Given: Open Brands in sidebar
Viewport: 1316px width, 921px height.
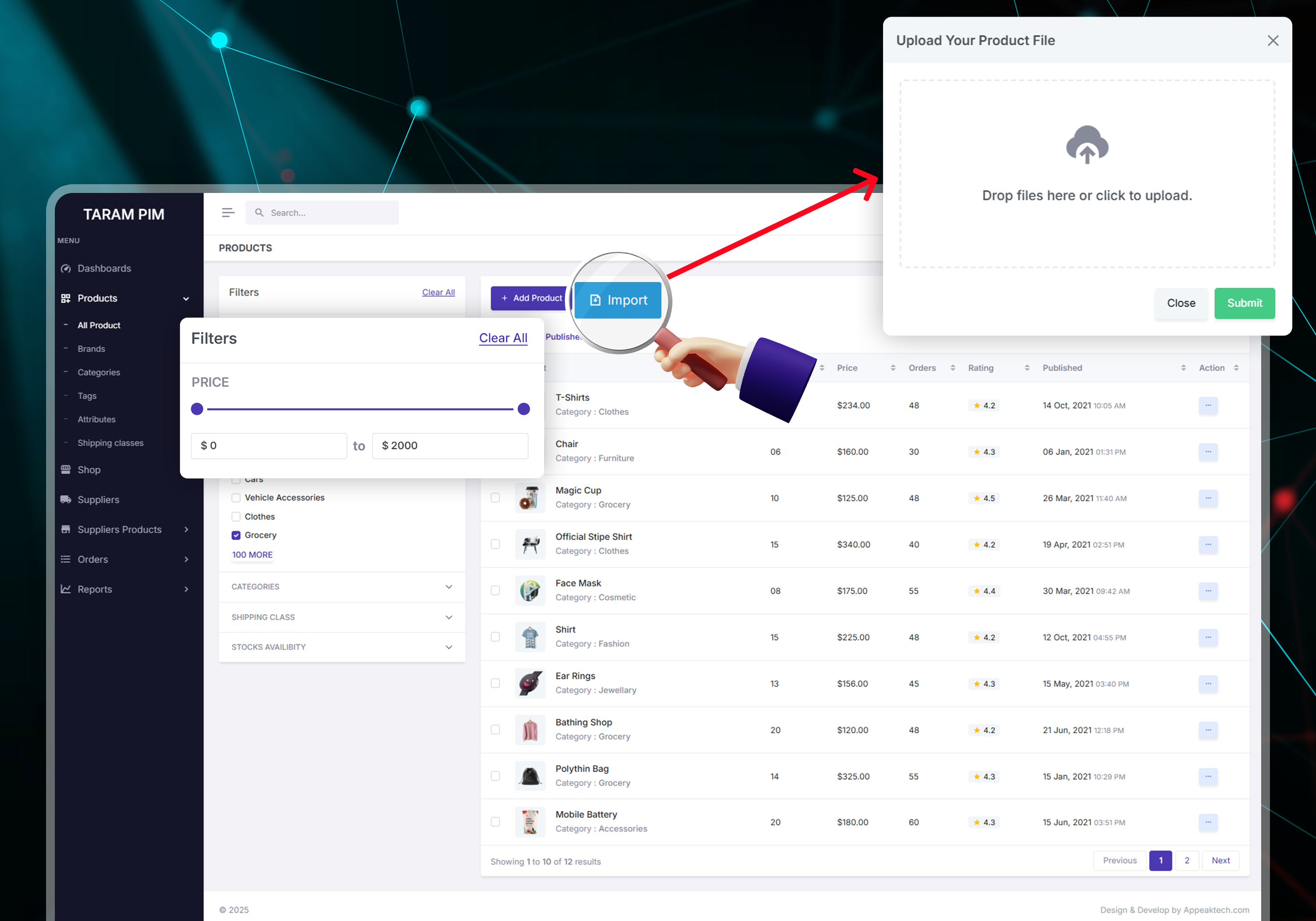Looking at the screenshot, I should 92,349.
